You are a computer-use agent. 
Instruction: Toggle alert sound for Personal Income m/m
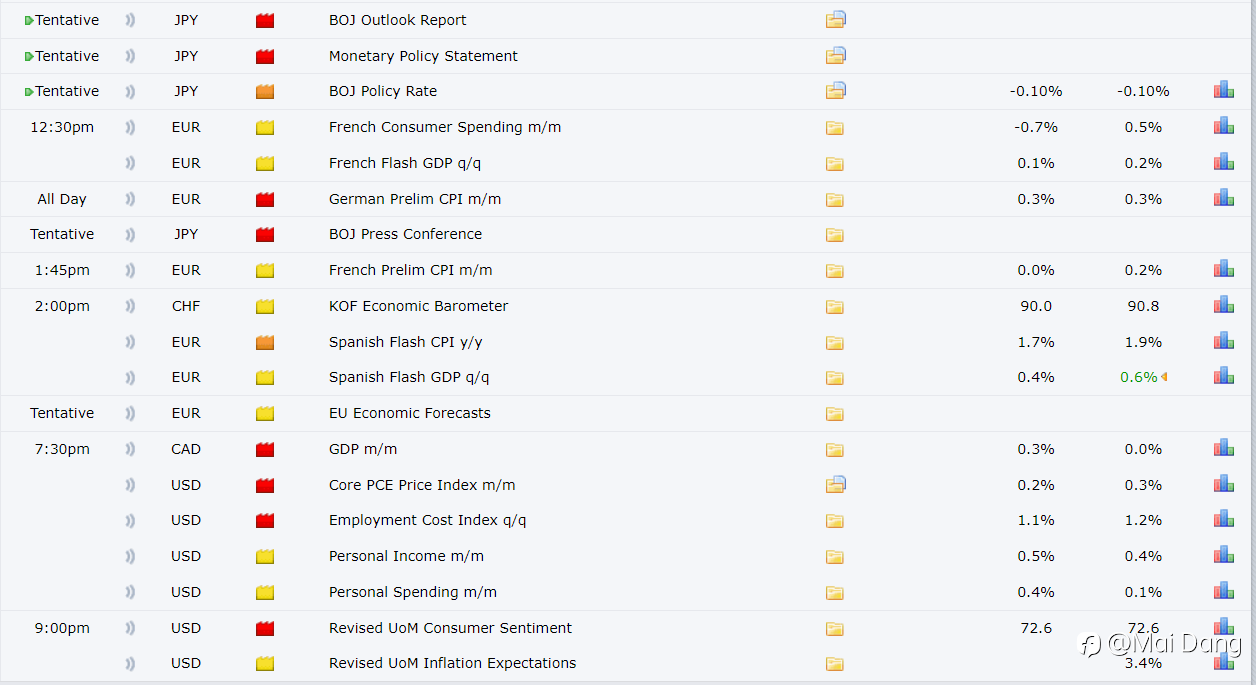pos(130,556)
